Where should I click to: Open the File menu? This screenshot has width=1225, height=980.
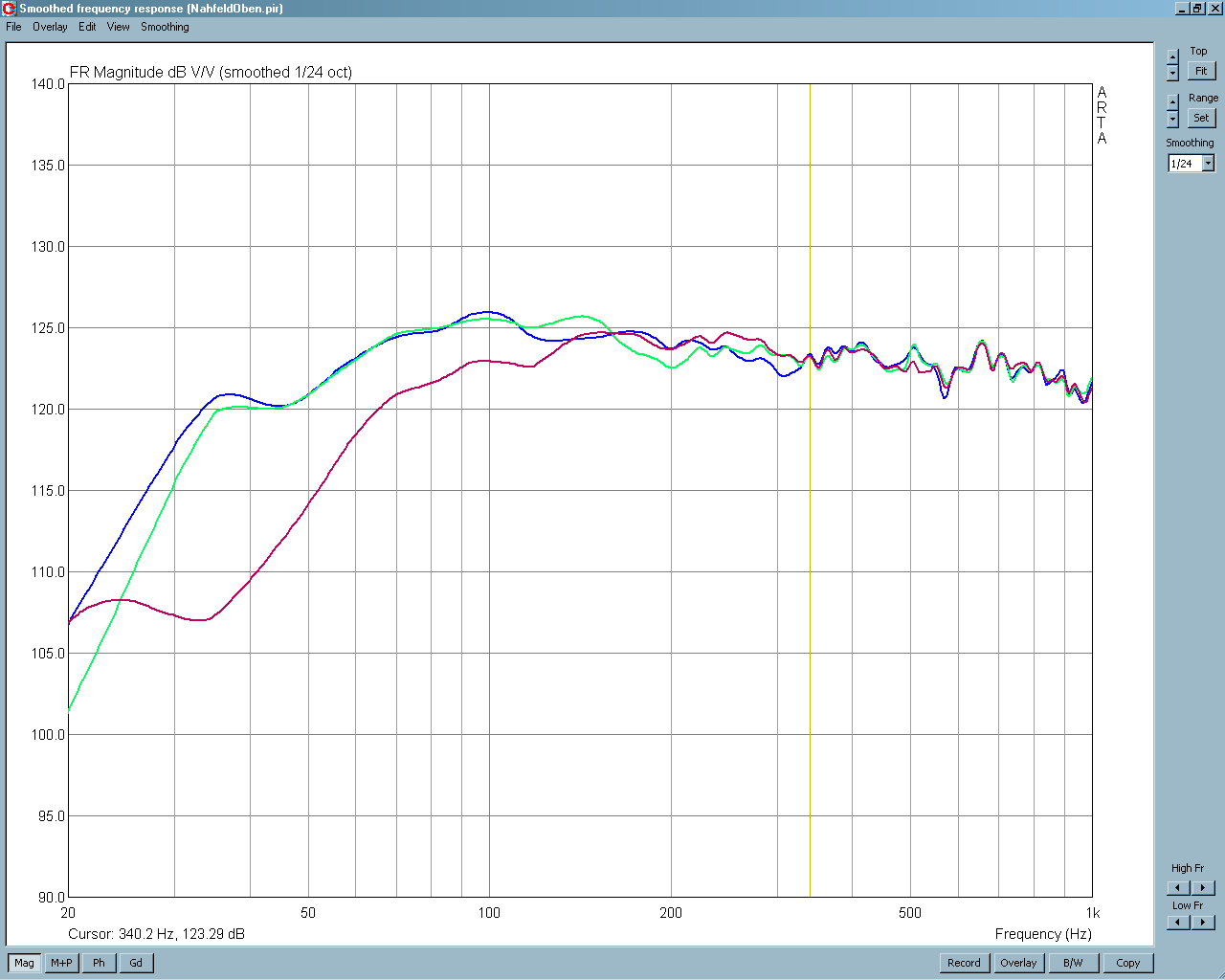13,27
